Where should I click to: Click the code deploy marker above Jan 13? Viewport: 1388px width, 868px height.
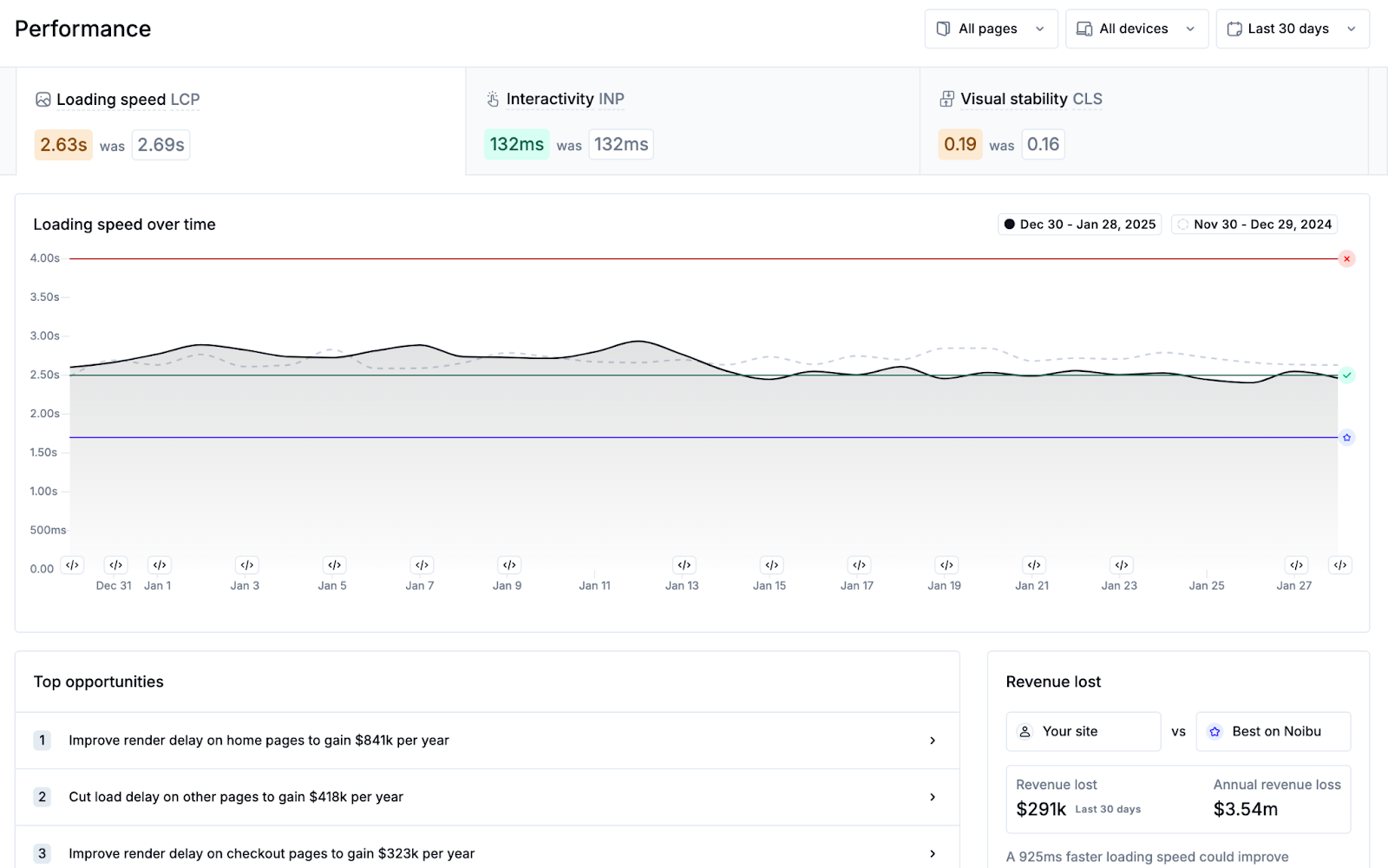684,565
